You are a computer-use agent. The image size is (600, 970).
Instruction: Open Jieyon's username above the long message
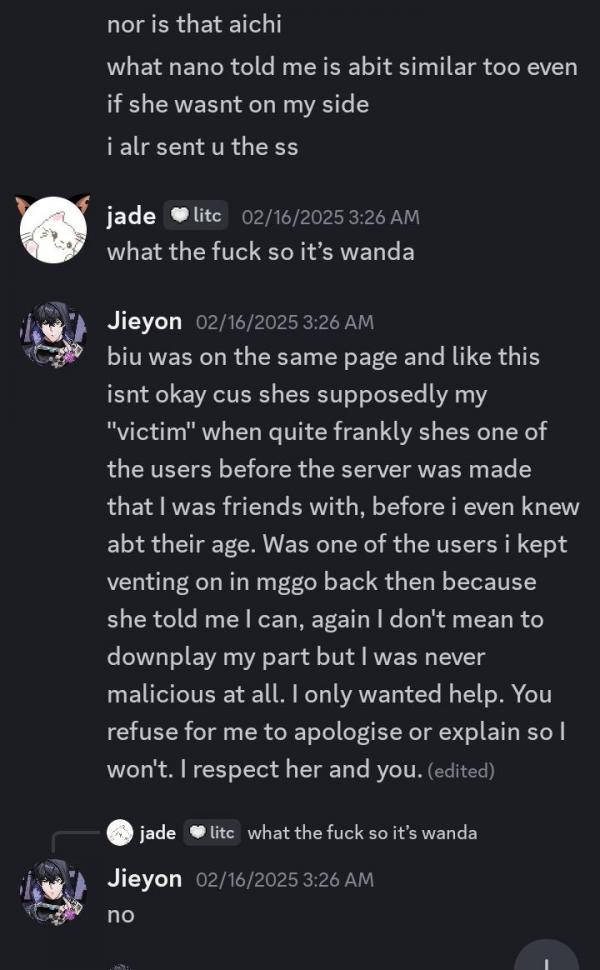click(145, 321)
